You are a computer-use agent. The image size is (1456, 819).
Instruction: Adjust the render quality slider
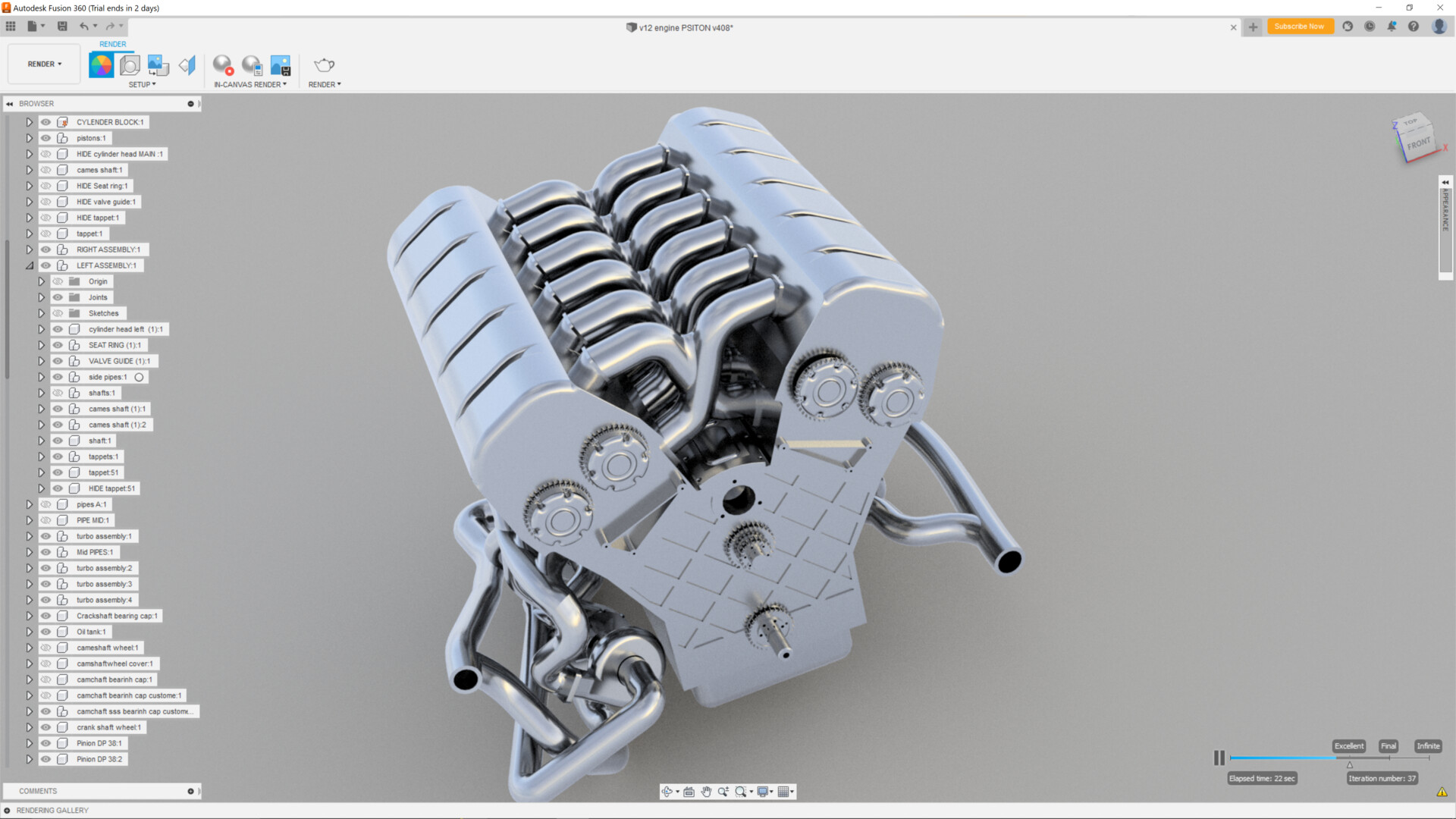pos(1350,764)
